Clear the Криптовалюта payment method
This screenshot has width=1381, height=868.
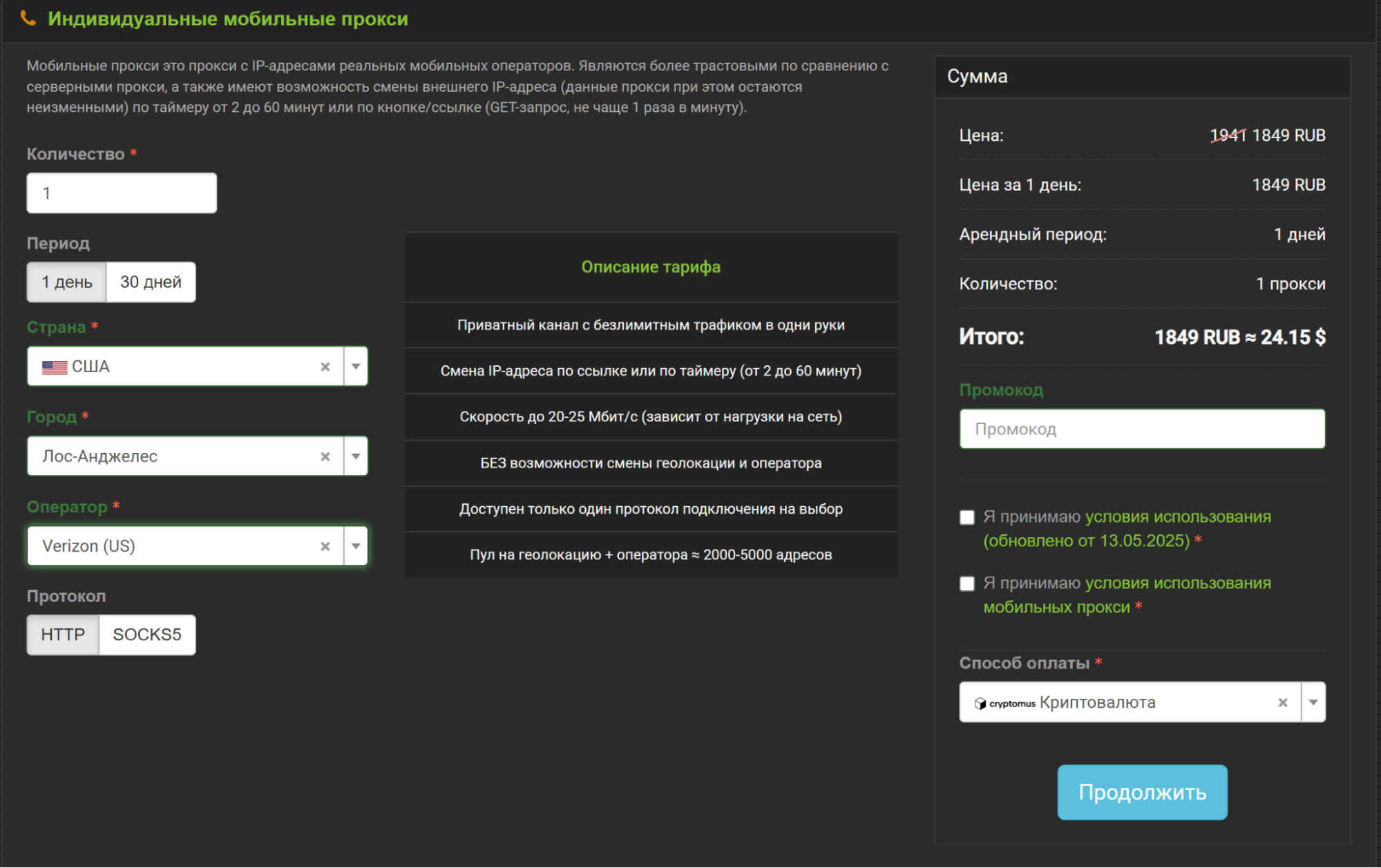tap(1282, 702)
